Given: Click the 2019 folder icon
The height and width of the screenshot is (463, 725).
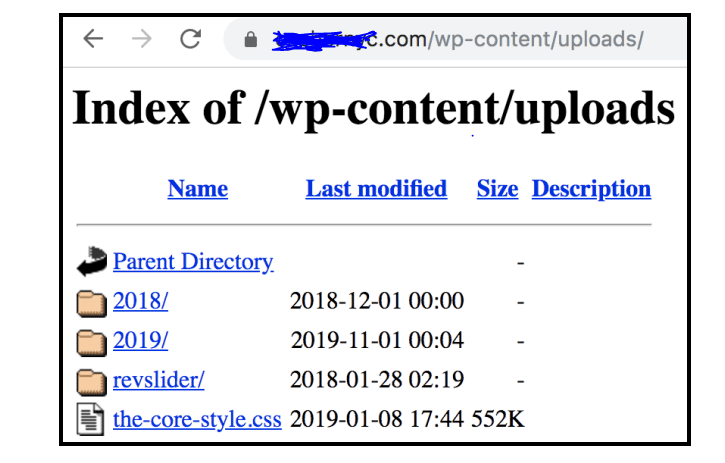Looking at the screenshot, I should click(92, 343).
